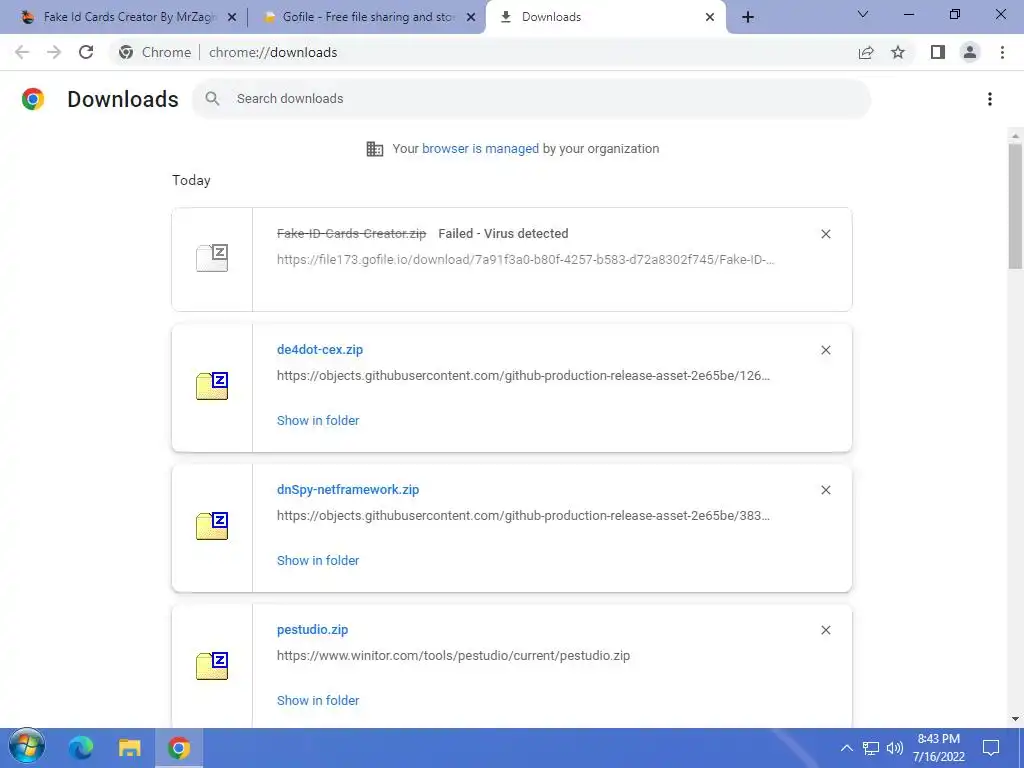This screenshot has width=1024, height=768.
Task: Click the scrollbar down arrow
Action: tap(1015, 719)
